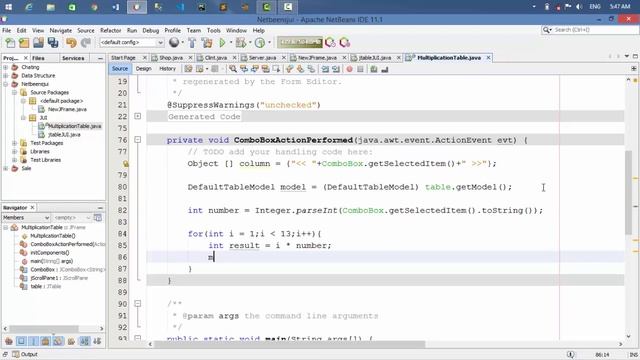Toggle Rectangular Selection in editor toolbar

coord(276,69)
